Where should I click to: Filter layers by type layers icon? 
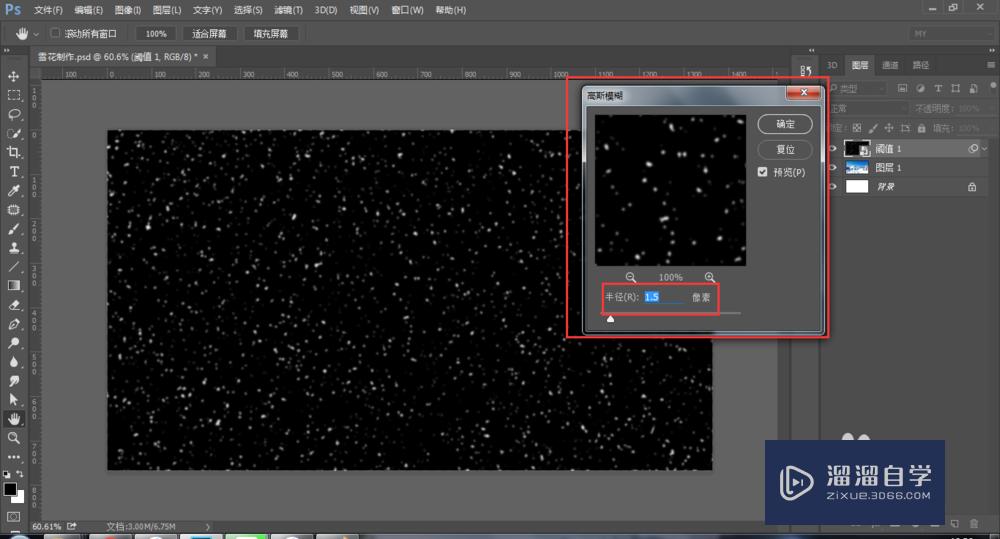click(938, 88)
